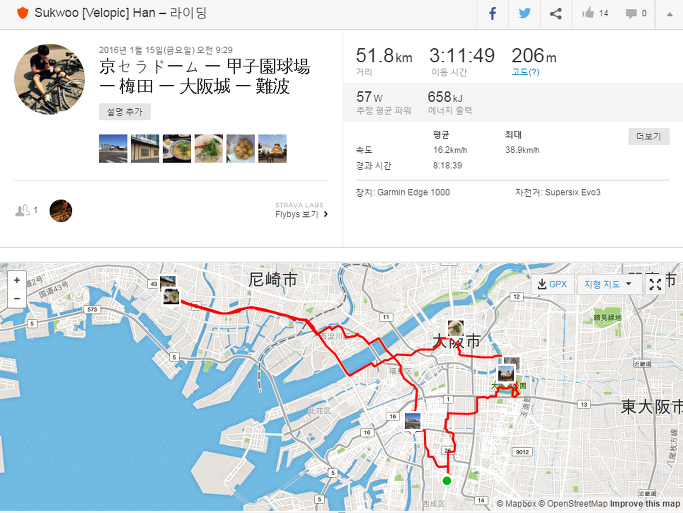Download the GPX file
The height and width of the screenshot is (513, 683).
552,284
